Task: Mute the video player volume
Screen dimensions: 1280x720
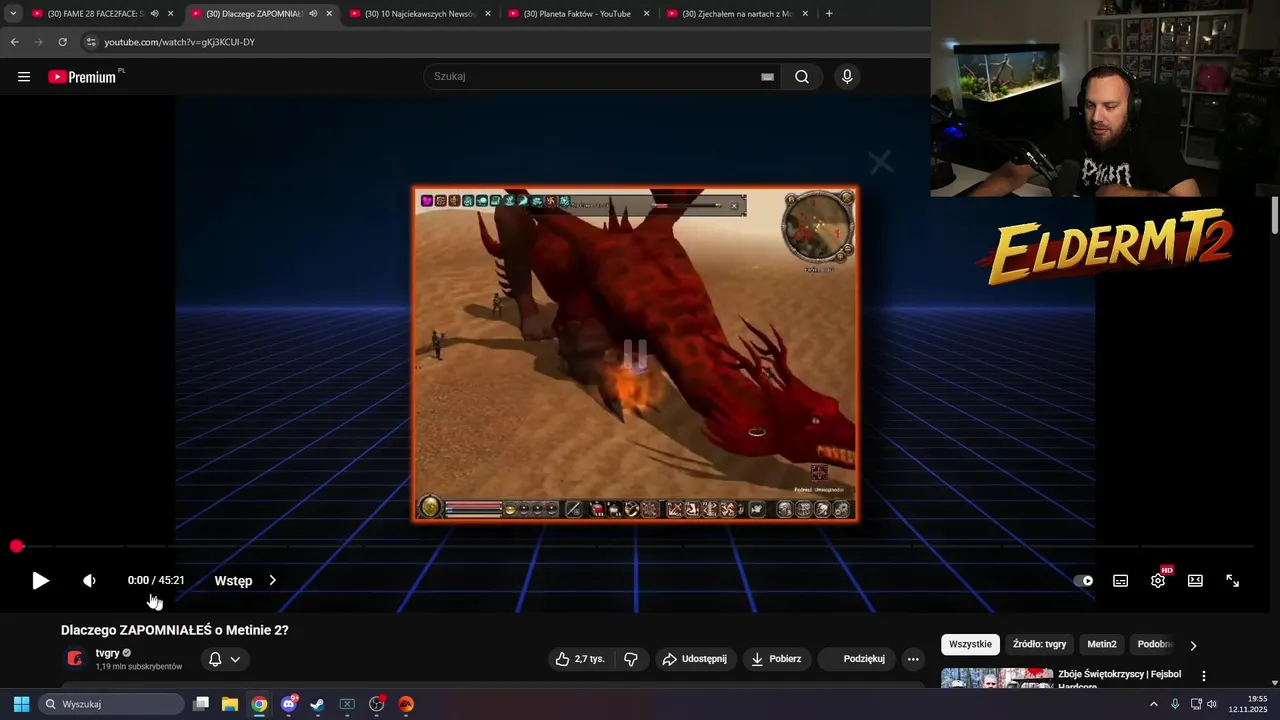Action: pyautogui.click(x=89, y=580)
